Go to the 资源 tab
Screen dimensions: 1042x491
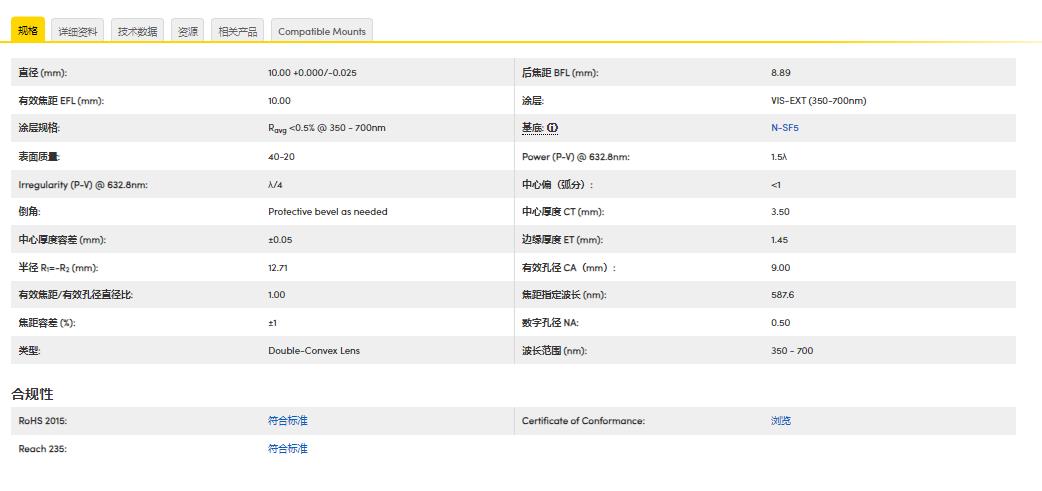(x=187, y=31)
